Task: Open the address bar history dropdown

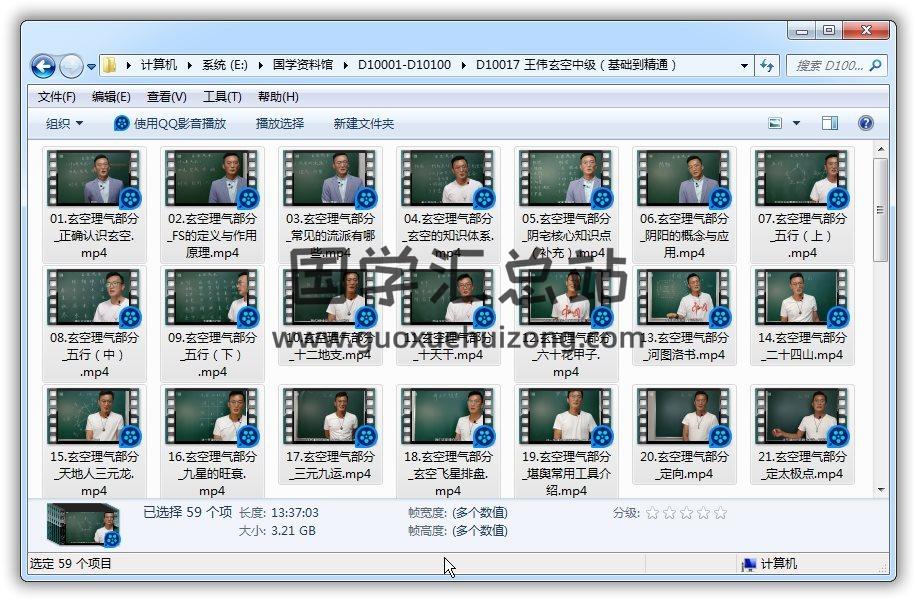Action: click(x=744, y=65)
